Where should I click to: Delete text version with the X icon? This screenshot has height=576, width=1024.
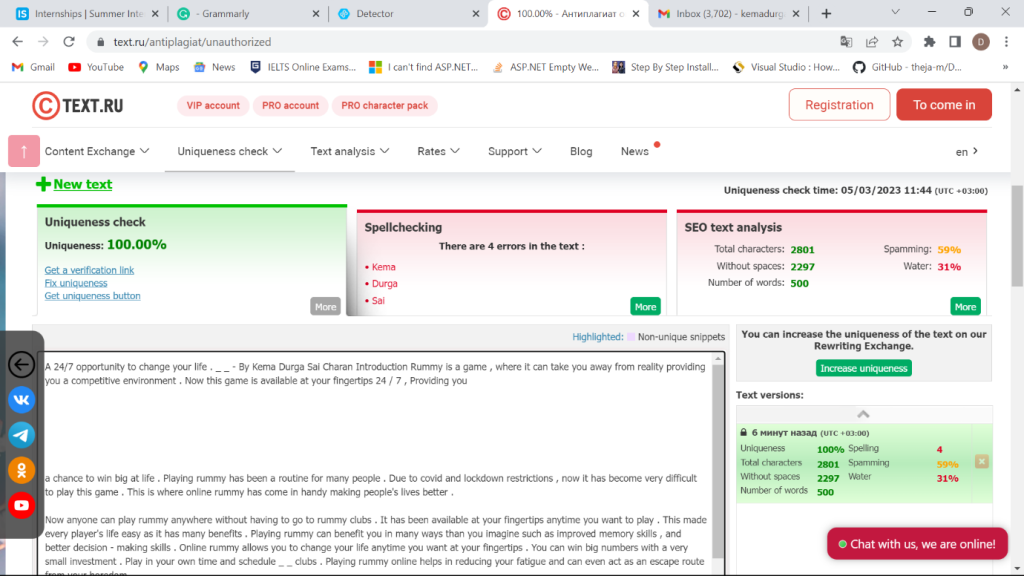[x=981, y=462]
